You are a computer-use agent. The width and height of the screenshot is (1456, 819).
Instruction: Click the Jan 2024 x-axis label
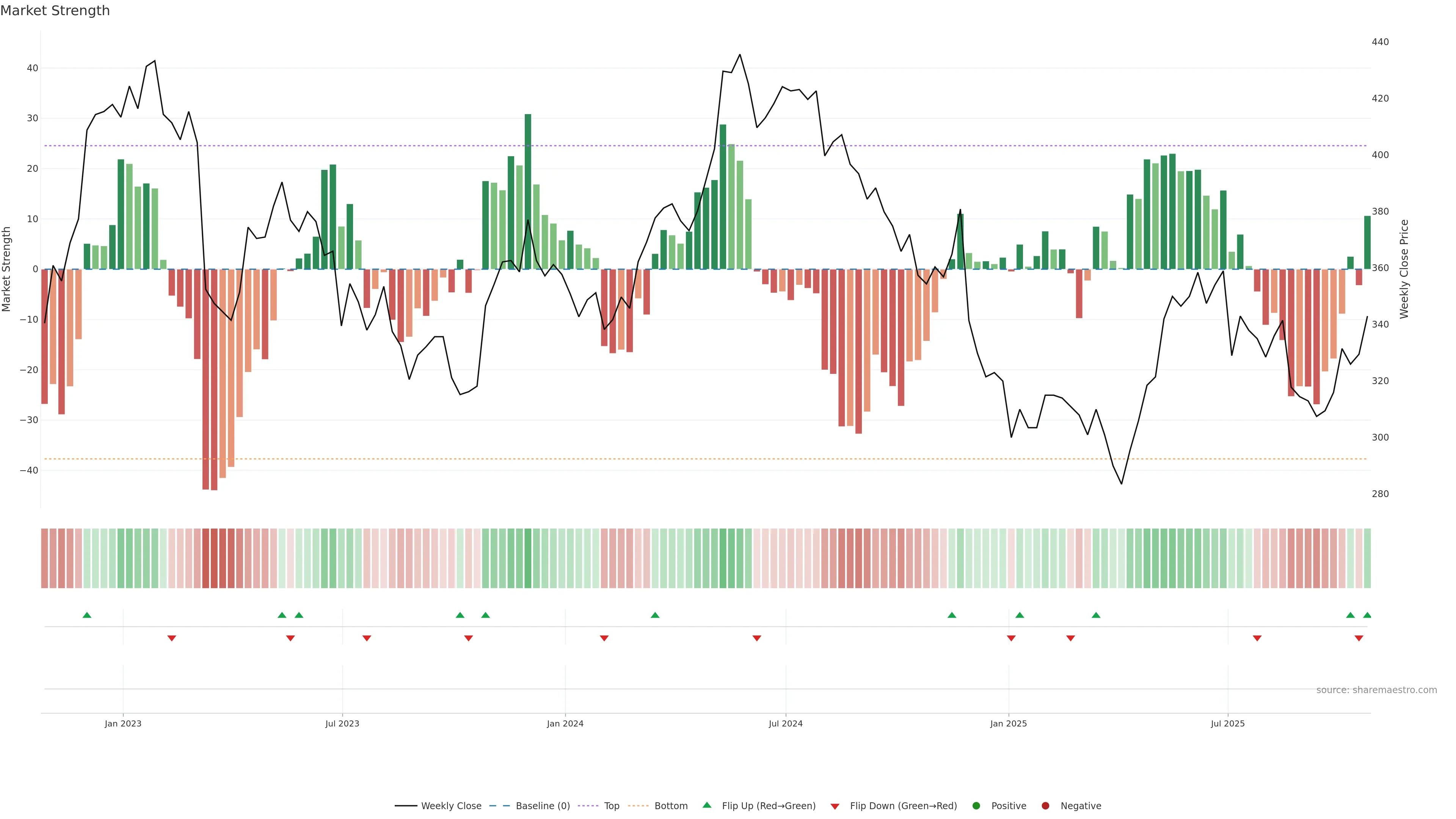pos(565,723)
